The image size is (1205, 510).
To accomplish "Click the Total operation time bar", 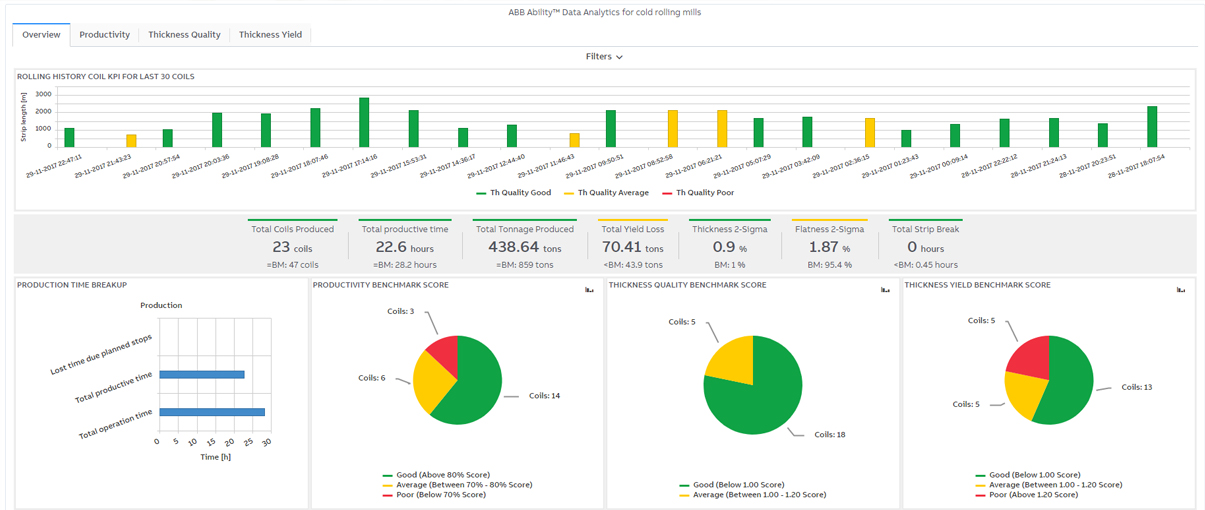I will coord(211,412).
